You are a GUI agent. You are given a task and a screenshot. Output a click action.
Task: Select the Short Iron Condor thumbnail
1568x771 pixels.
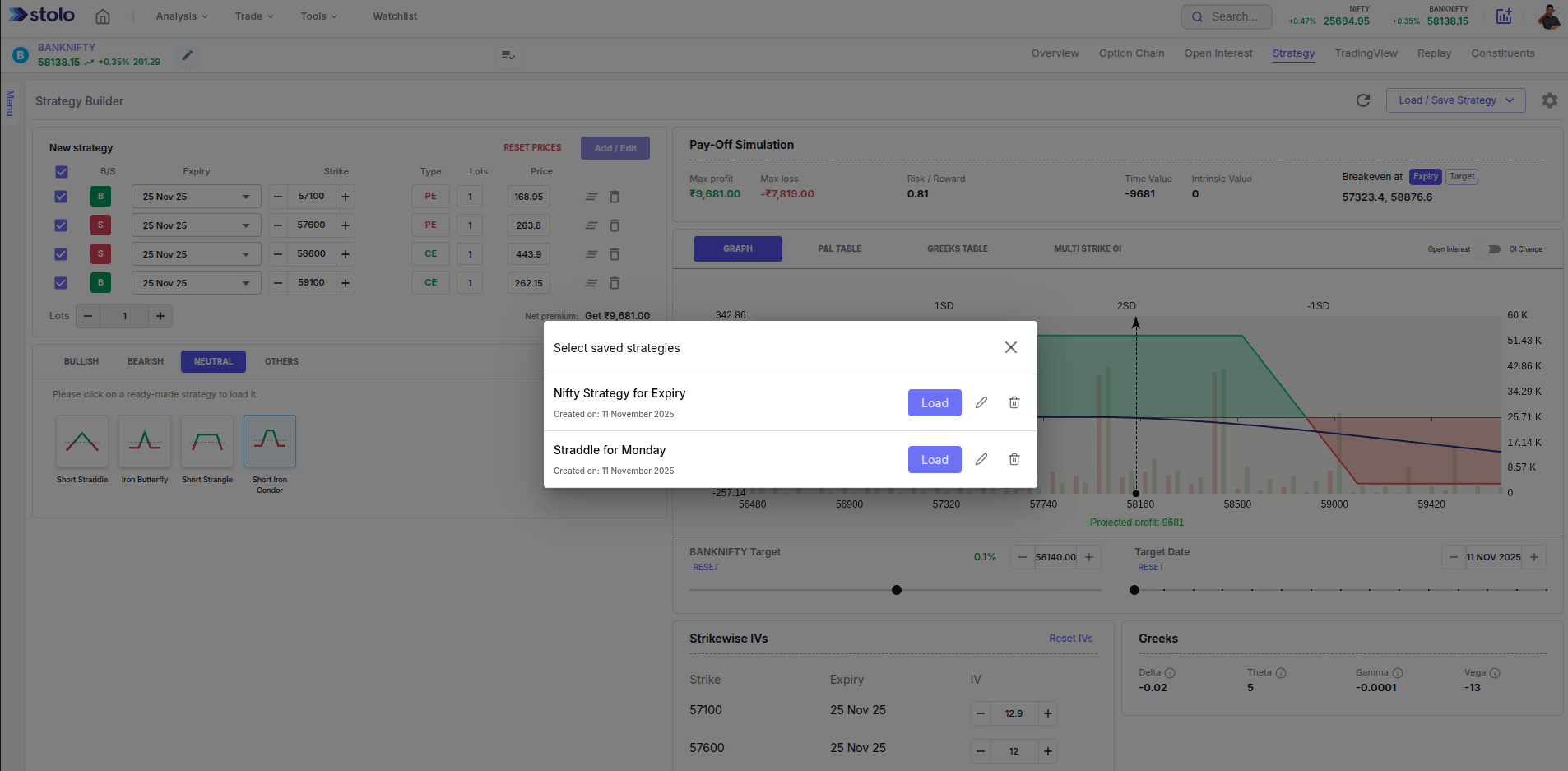coord(270,442)
